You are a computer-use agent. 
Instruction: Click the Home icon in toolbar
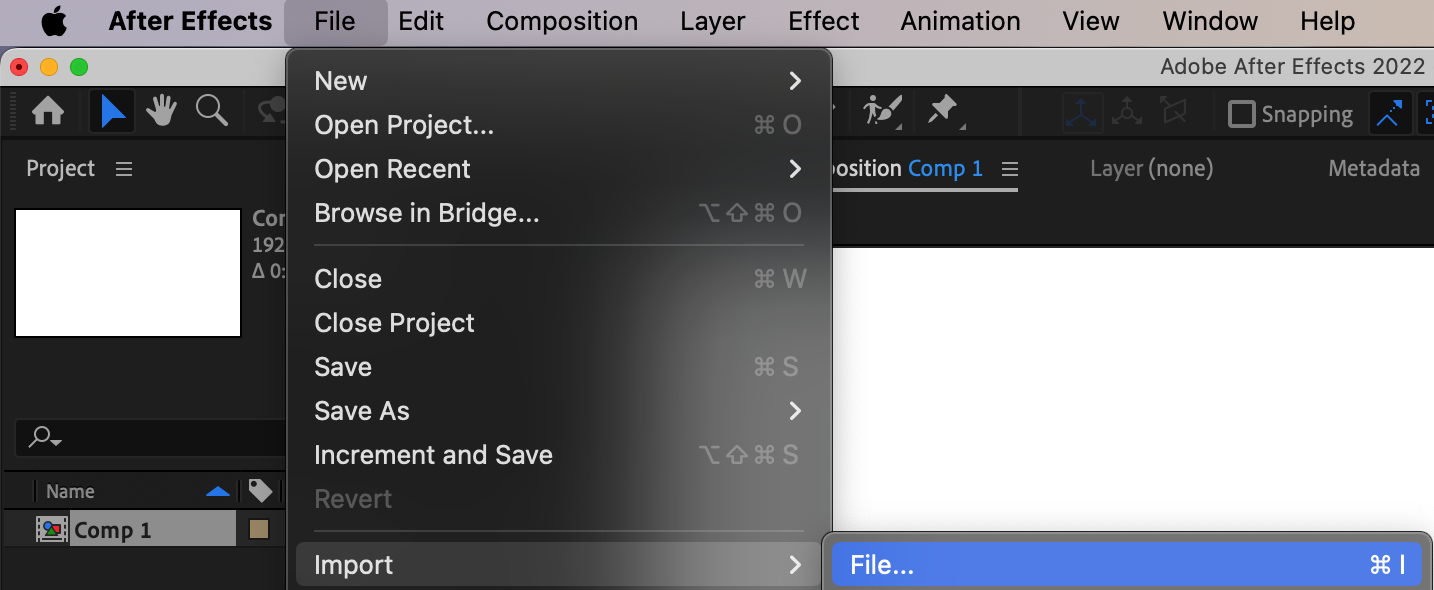coord(48,112)
